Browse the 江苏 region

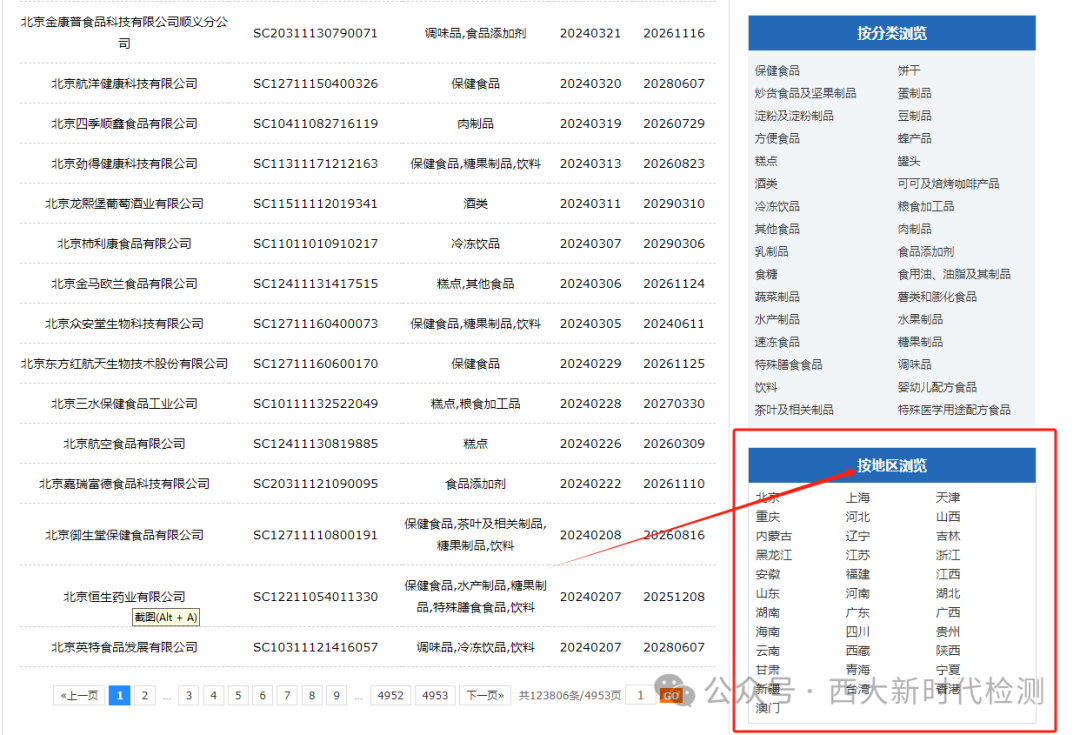pyautogui.click(x=858, y=555)
